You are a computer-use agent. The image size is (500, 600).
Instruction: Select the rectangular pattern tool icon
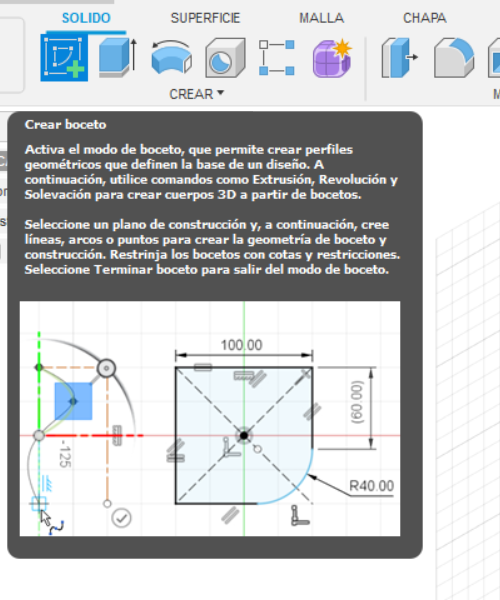(277, 57)
